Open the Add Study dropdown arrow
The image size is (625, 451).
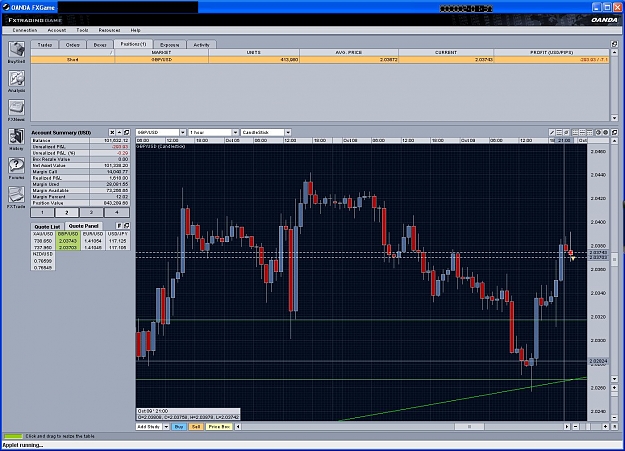[166, 427]
